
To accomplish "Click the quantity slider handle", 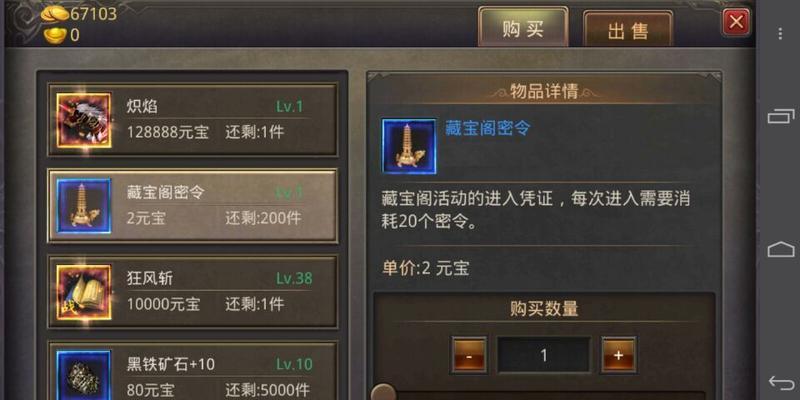I will 383,392.
